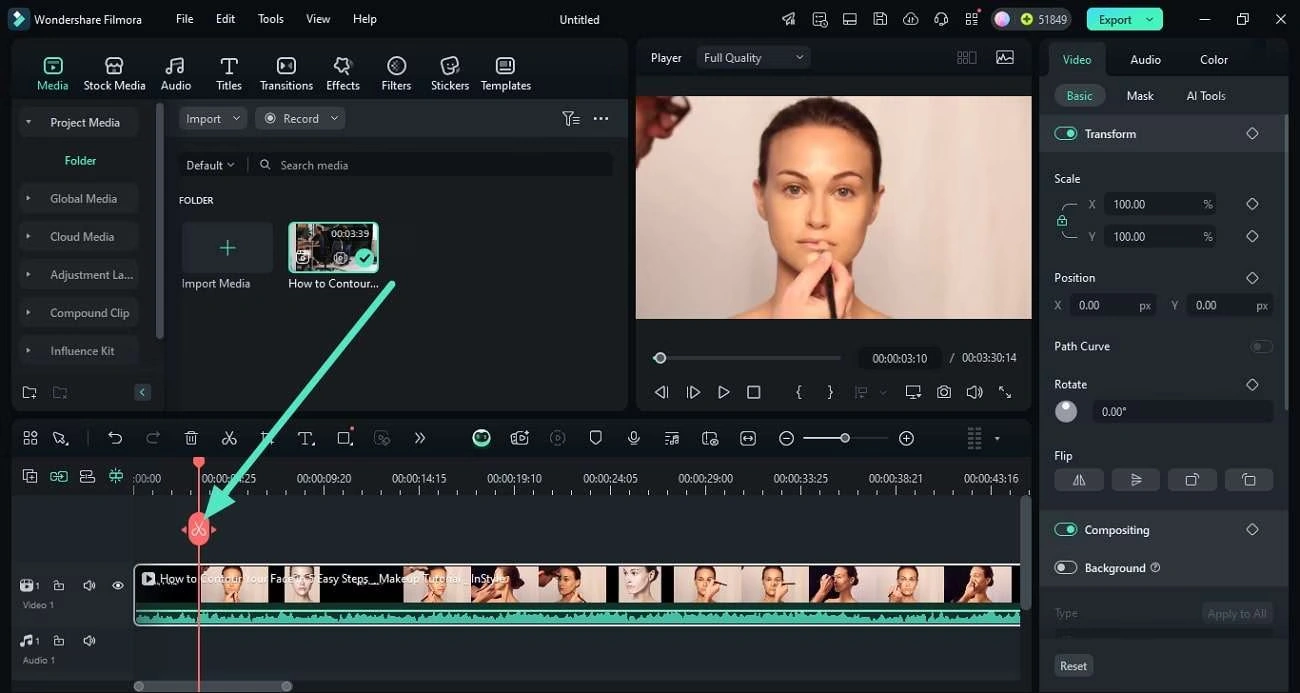This screenshot has height=693, width=1300.
Task: Click the timeline zoom slider handle
Action: click(845, 438)
